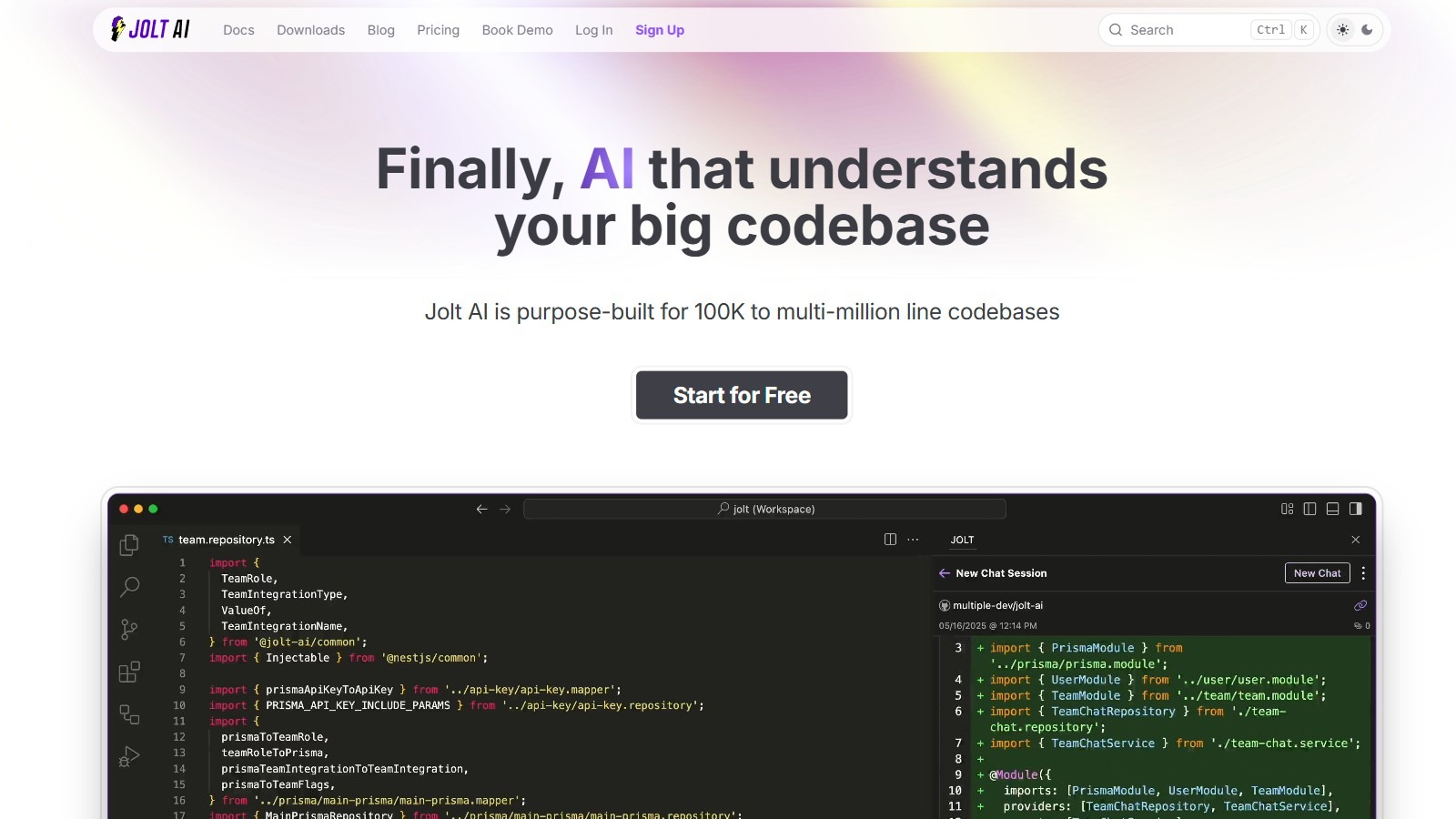The image size is (1456, 819).
Task: Open the Pricing nav item
Action: (x=438, y=30)
